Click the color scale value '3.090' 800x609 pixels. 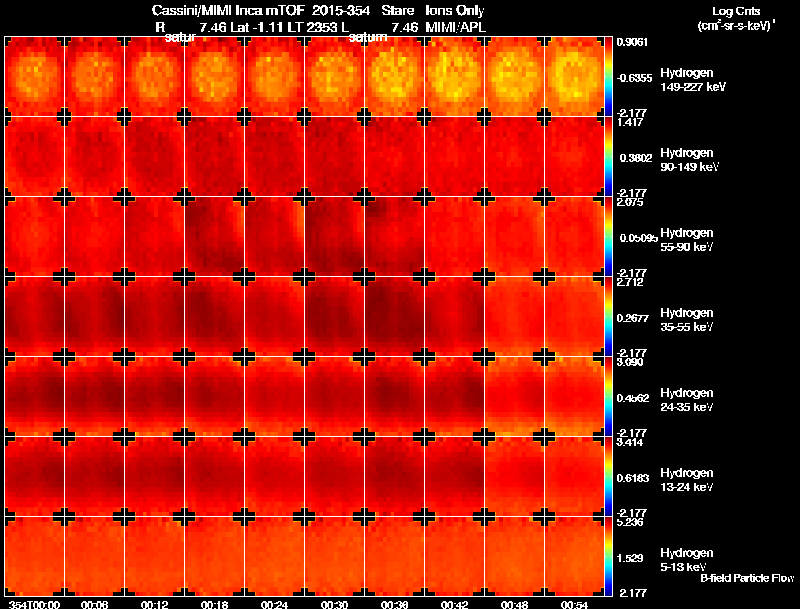coord(631,362)
